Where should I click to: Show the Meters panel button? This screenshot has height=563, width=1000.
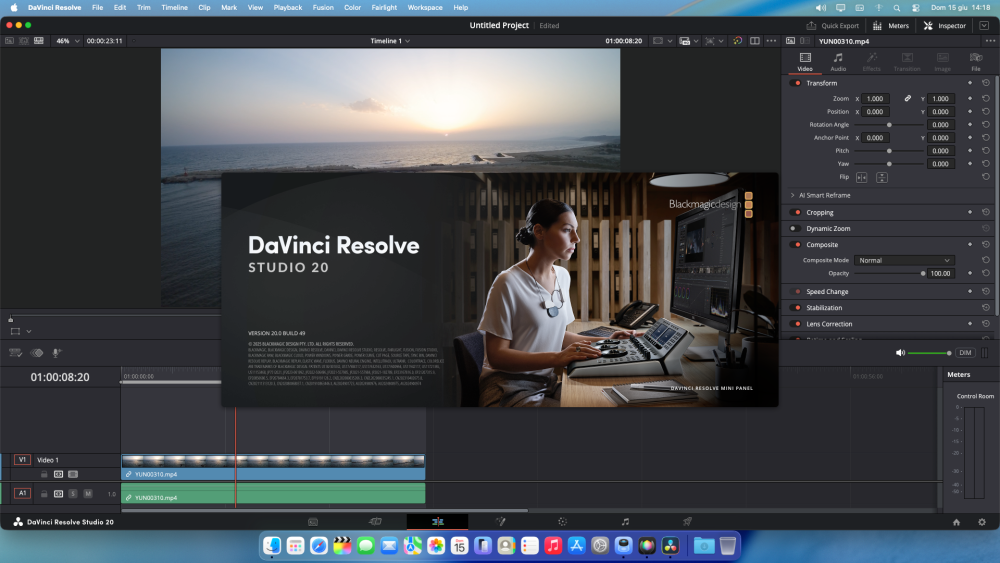tap(891, 26)
